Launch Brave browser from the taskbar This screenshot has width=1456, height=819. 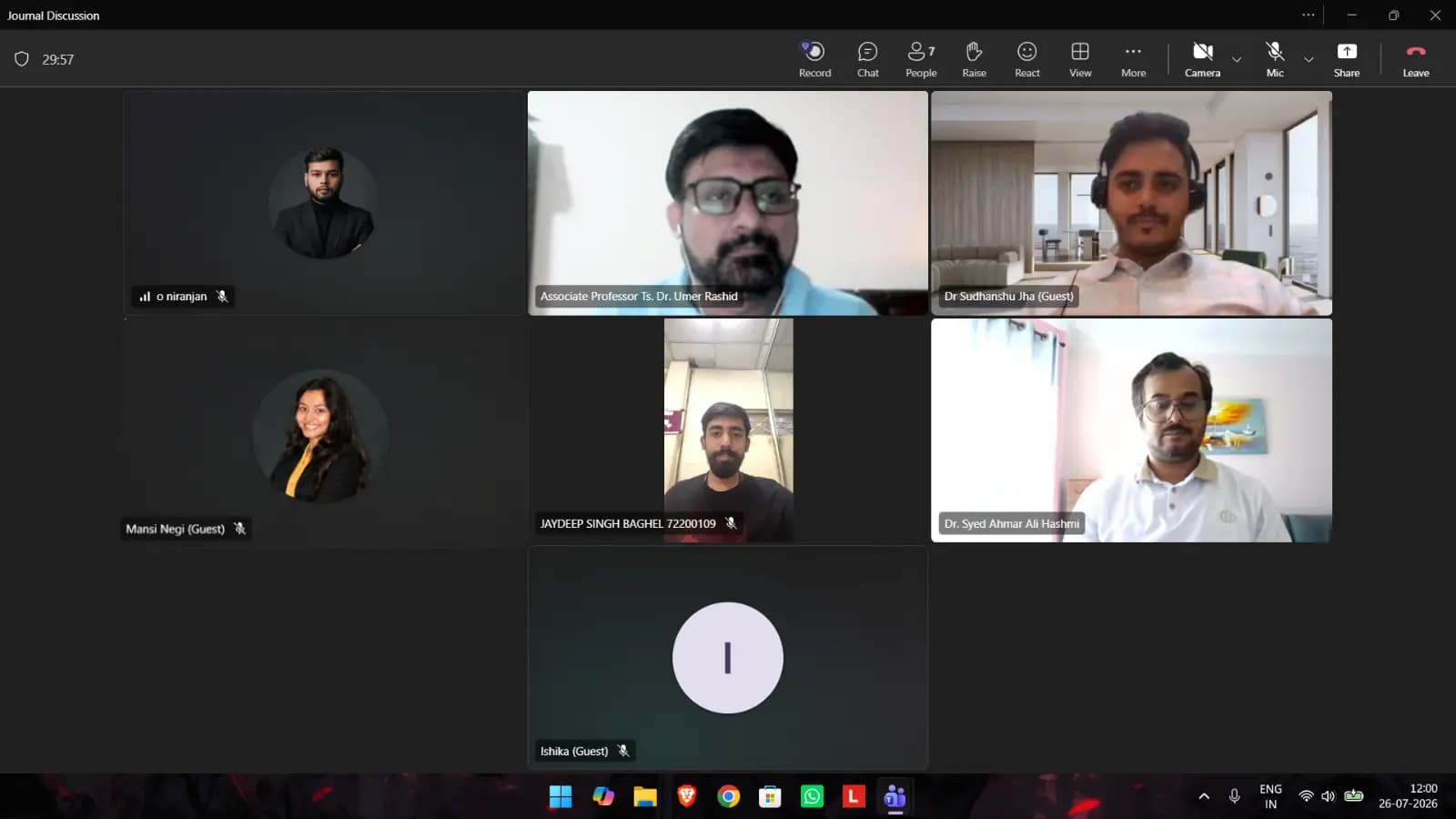[x=687, y=797]
